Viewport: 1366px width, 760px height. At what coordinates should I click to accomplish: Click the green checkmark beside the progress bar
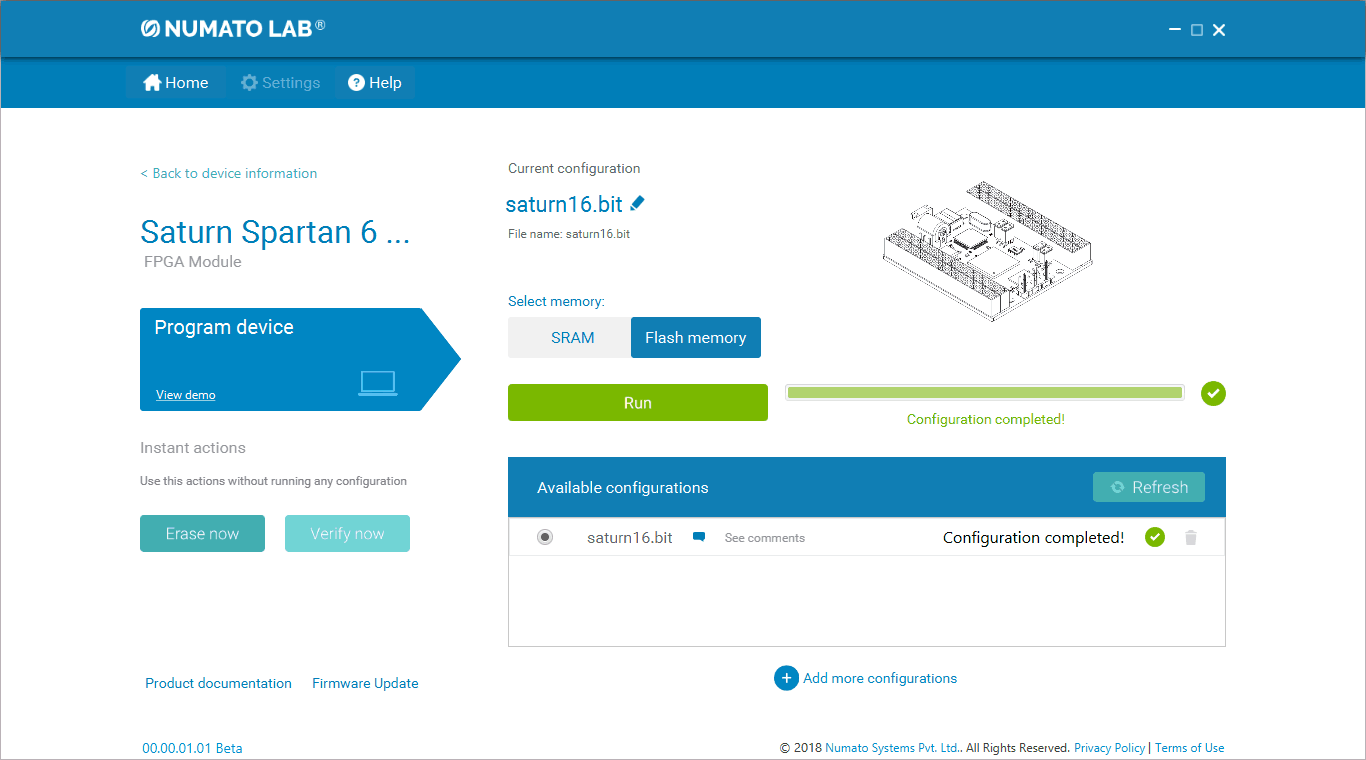(1213, 393)
